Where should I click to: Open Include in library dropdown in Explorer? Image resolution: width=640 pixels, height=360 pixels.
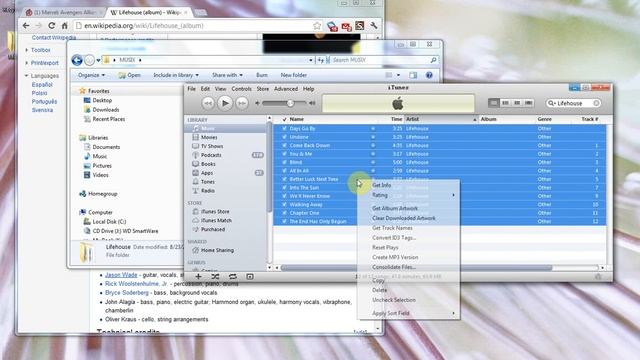click(176, 75)
